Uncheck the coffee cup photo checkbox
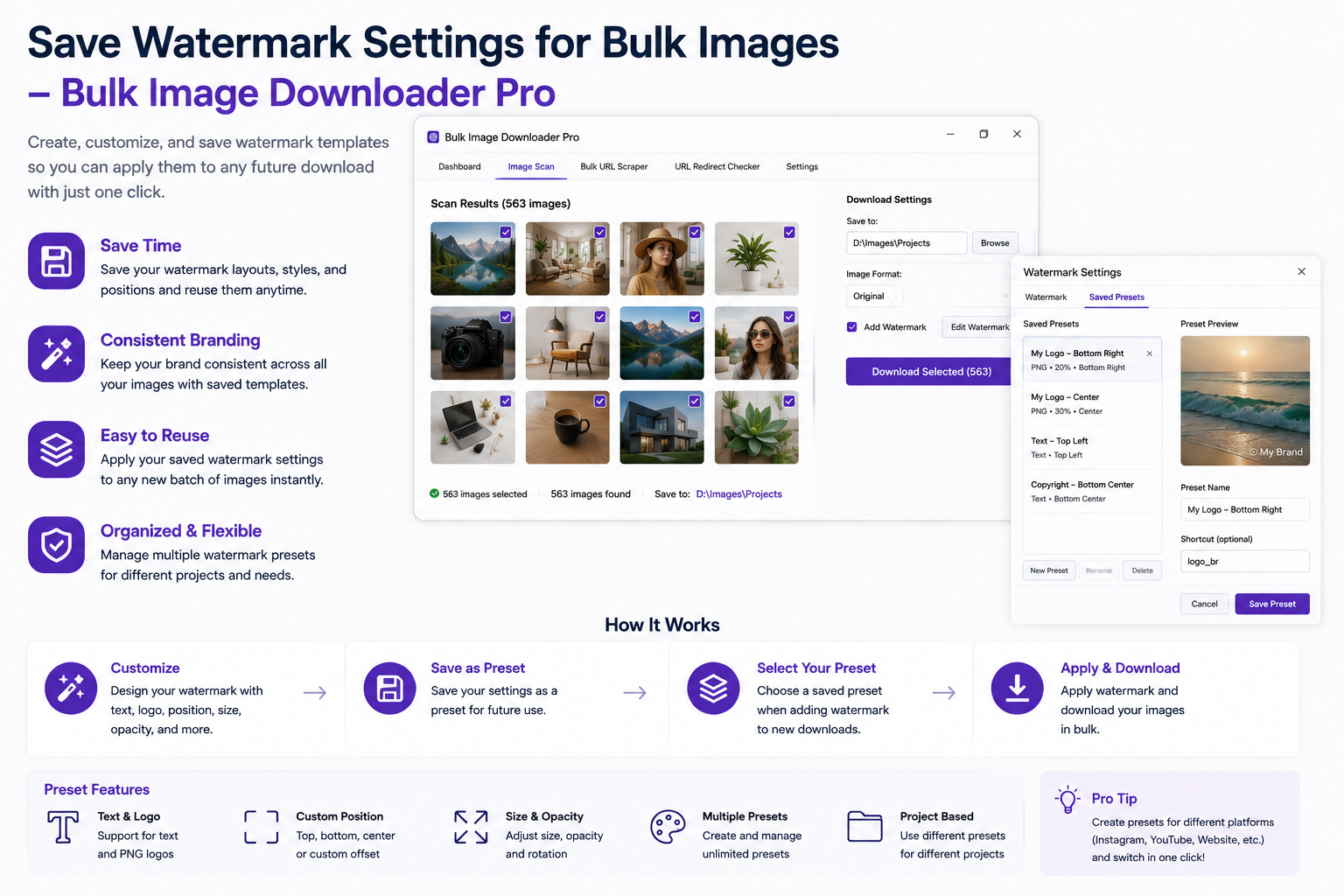1344x896 pixels. click(x=600, y=401)
